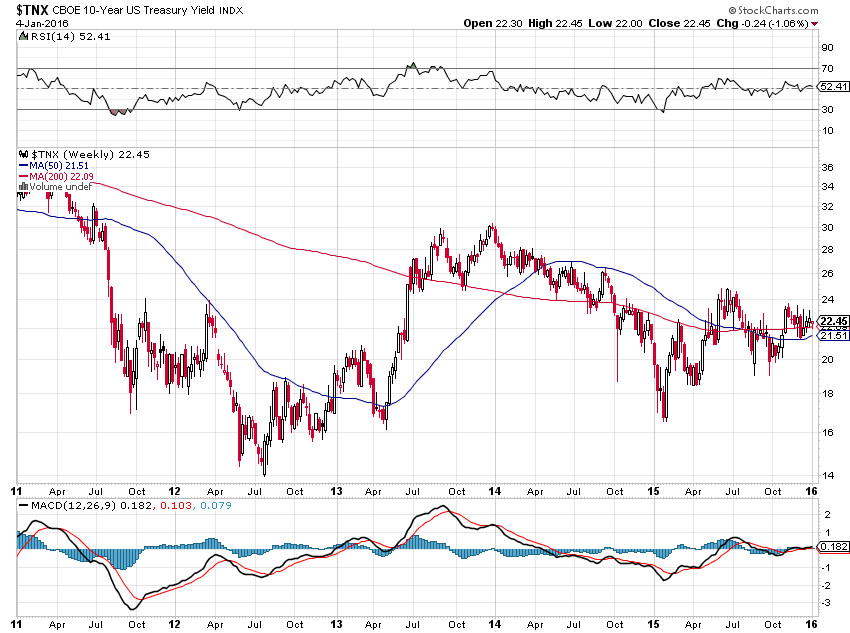This screenshot has height=633, width=850.
Task: Click the 0.182 MACD value tag
Action: tap(832, 547)
